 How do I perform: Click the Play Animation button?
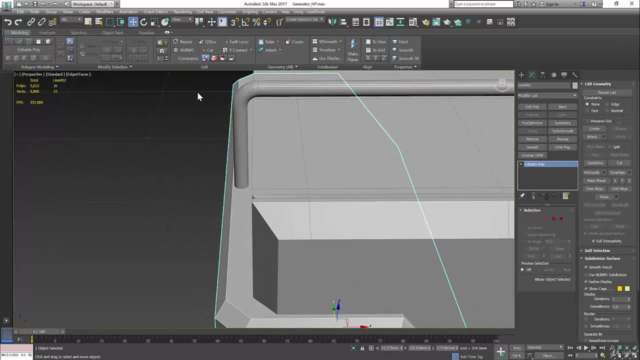click(586, 348)
